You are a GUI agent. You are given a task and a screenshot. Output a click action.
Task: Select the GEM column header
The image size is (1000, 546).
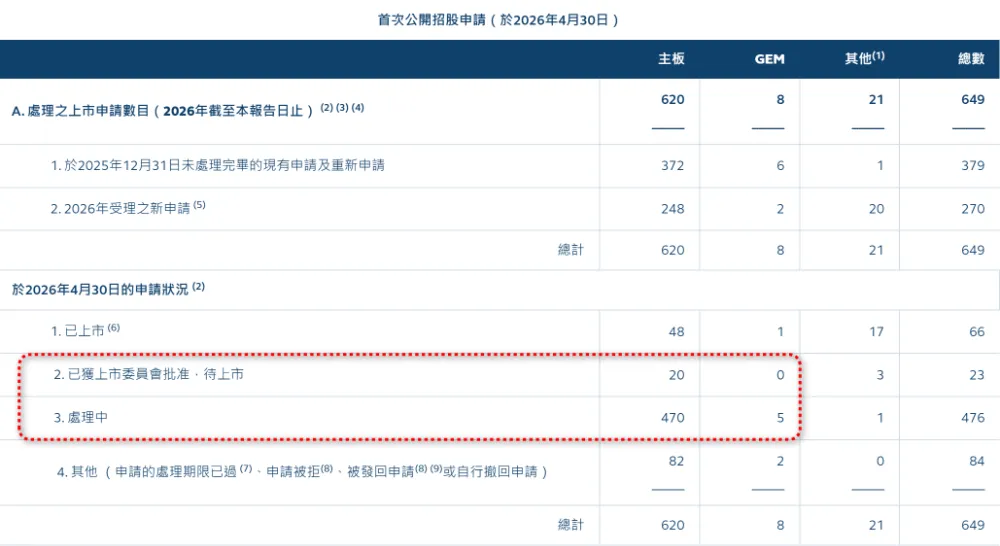pyautogui.click(x=770, y=59)
